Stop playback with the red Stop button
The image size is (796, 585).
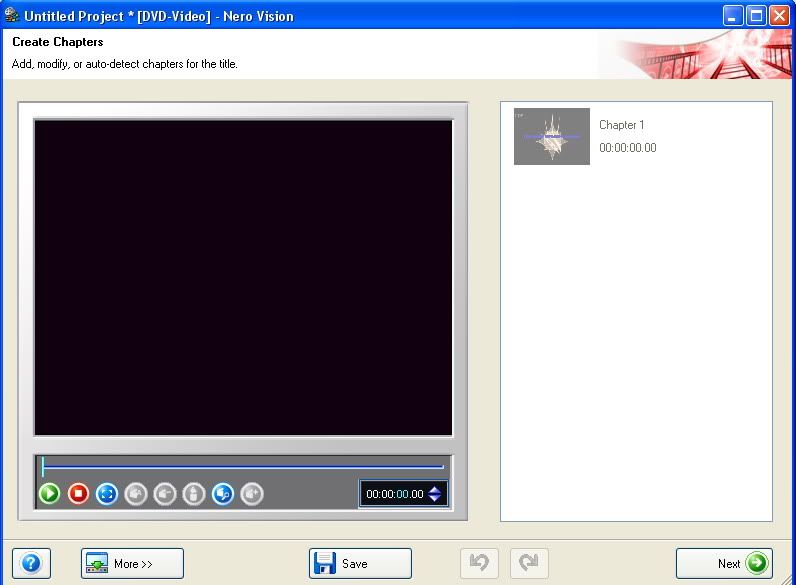tap(78, 494)
